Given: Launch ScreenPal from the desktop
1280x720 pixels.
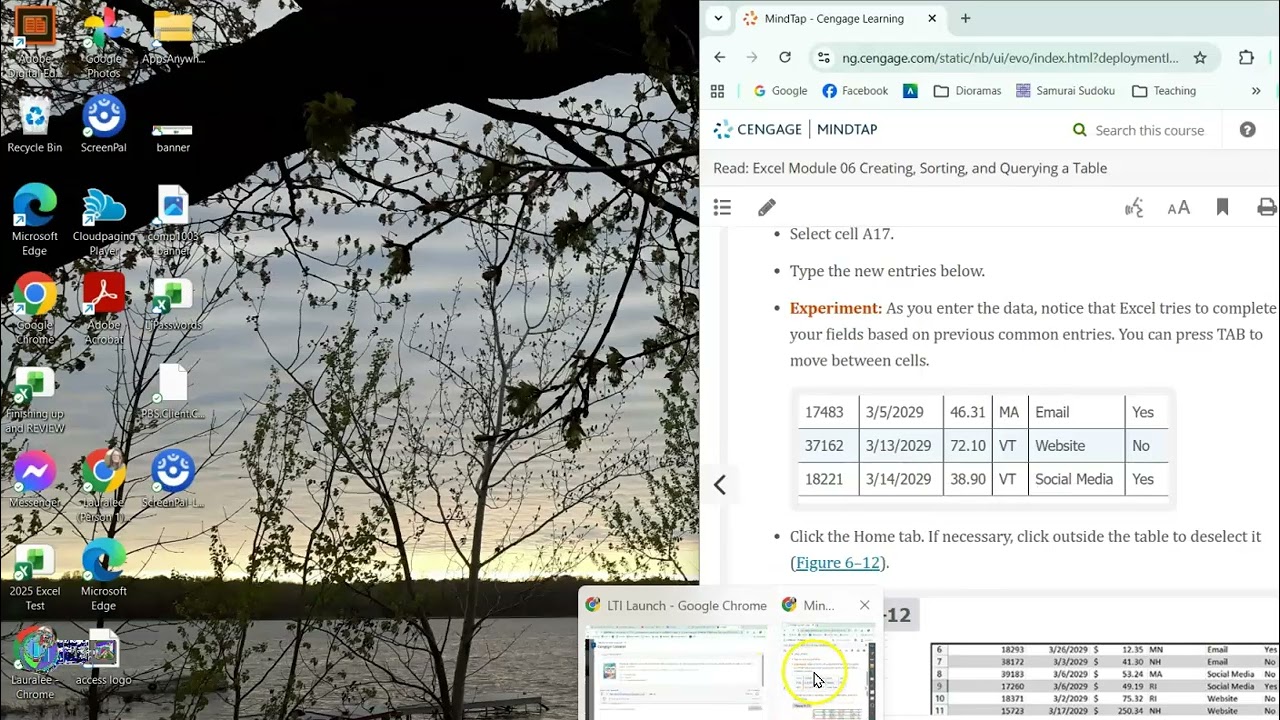Looking at the screenshot, I should click(103, 125).
